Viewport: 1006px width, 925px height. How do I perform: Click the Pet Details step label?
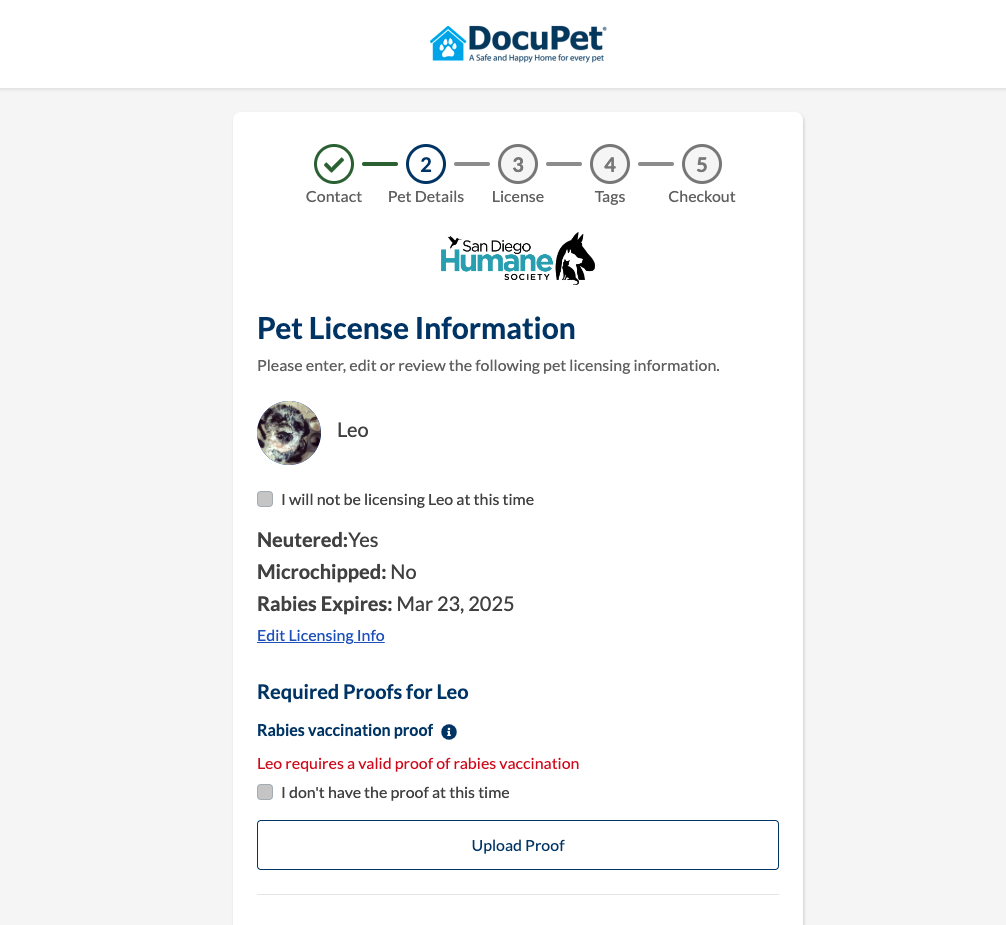tap(426, 196)
